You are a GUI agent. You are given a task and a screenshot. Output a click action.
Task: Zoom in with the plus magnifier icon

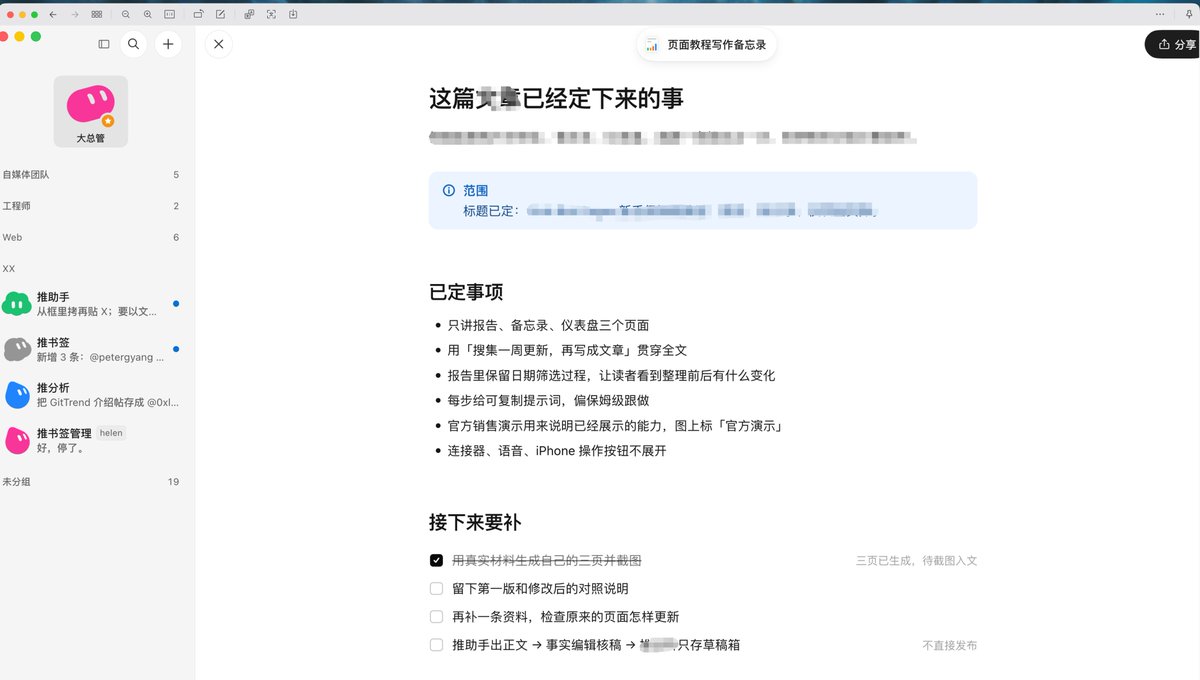tap(148, 15)
